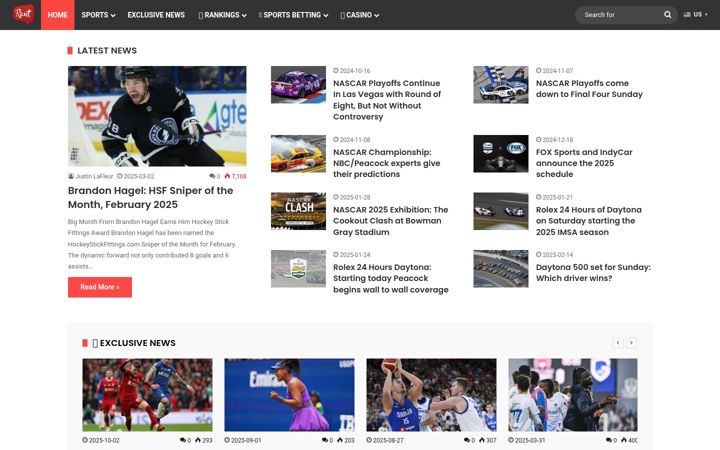The image size is (720, 450).
Task: Expand the Rankings menu
Action: point(222,15)
